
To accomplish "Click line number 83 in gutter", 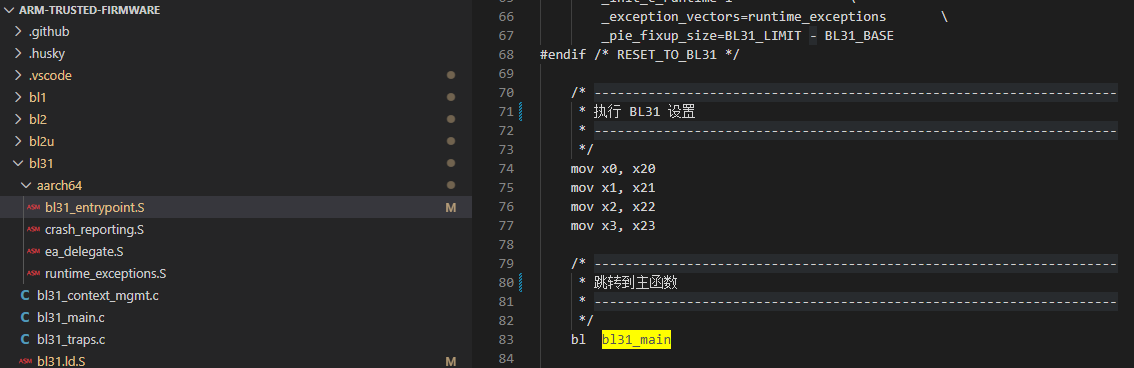I will click(x=506, y=339).
